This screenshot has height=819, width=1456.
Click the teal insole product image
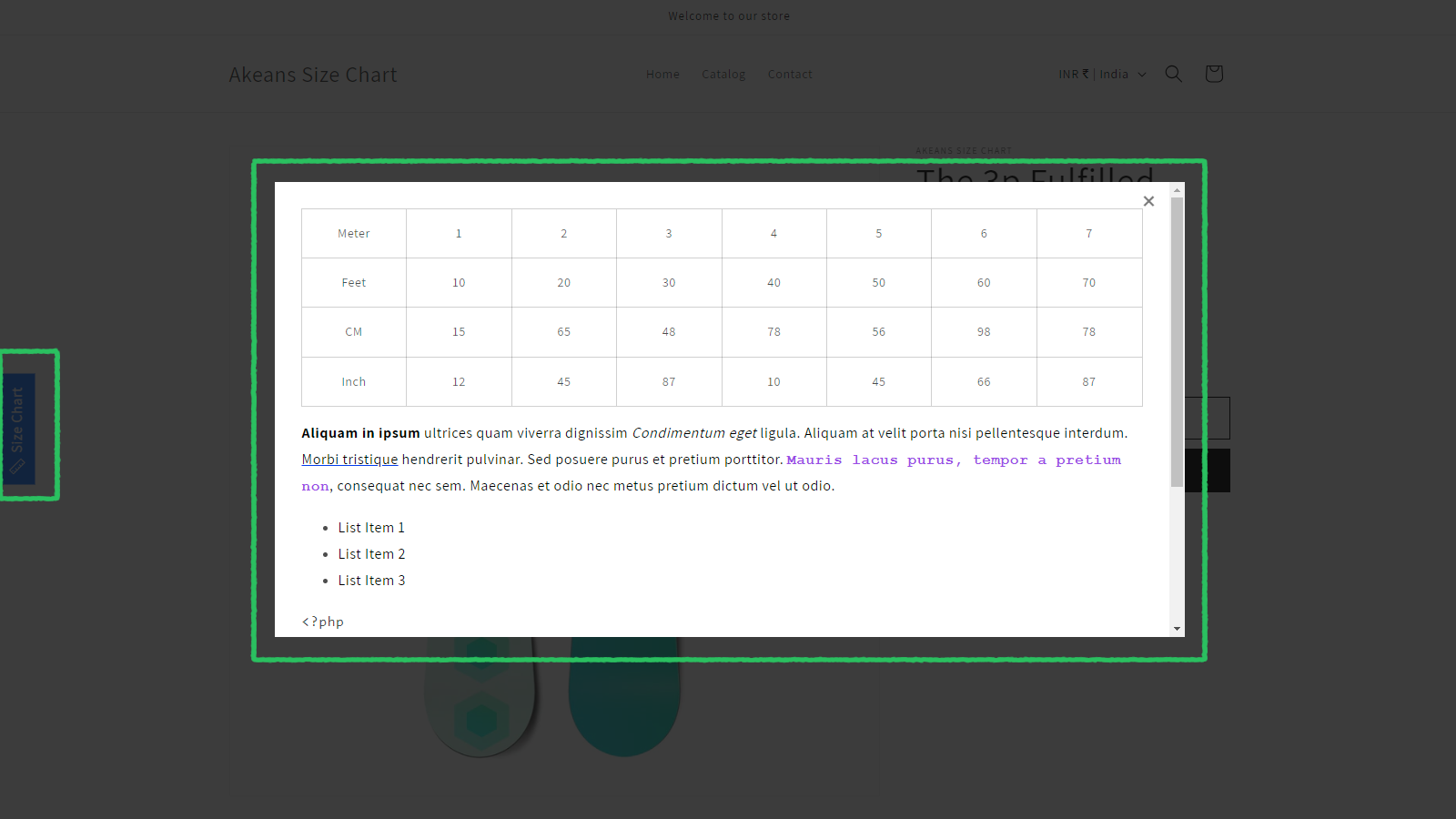coord(624,696)
